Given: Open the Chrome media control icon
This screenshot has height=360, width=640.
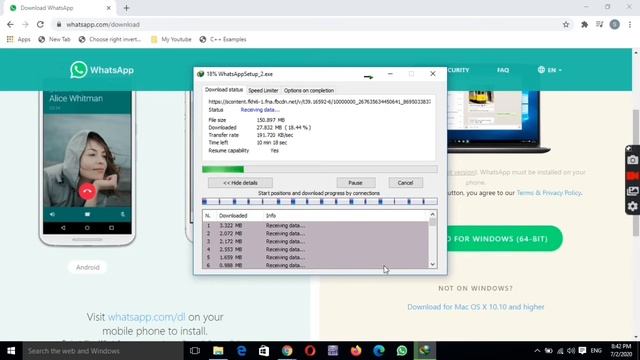Looking at the screenshot, I should (x=600, y=24).
